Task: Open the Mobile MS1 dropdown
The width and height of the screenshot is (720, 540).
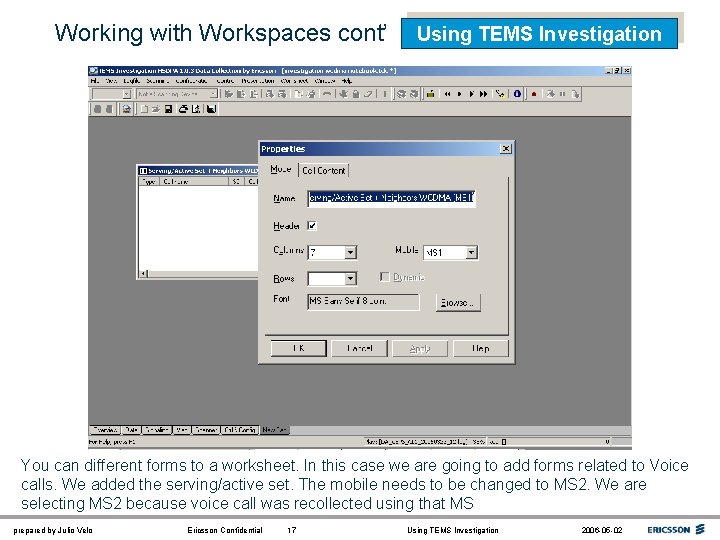Action: [x=472, y=253]
